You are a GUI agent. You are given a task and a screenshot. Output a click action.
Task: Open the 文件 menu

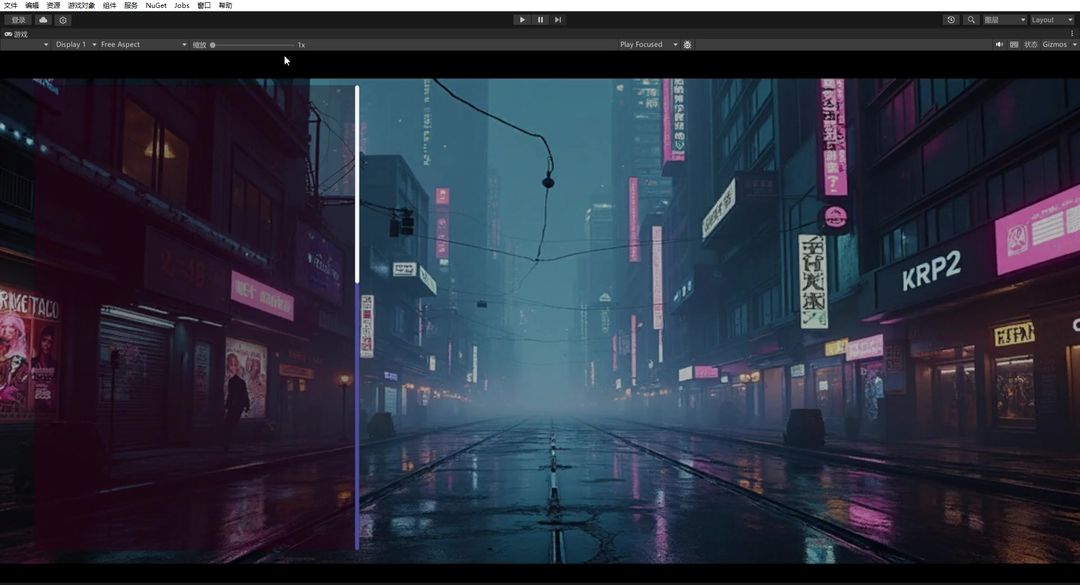[10, 5]
